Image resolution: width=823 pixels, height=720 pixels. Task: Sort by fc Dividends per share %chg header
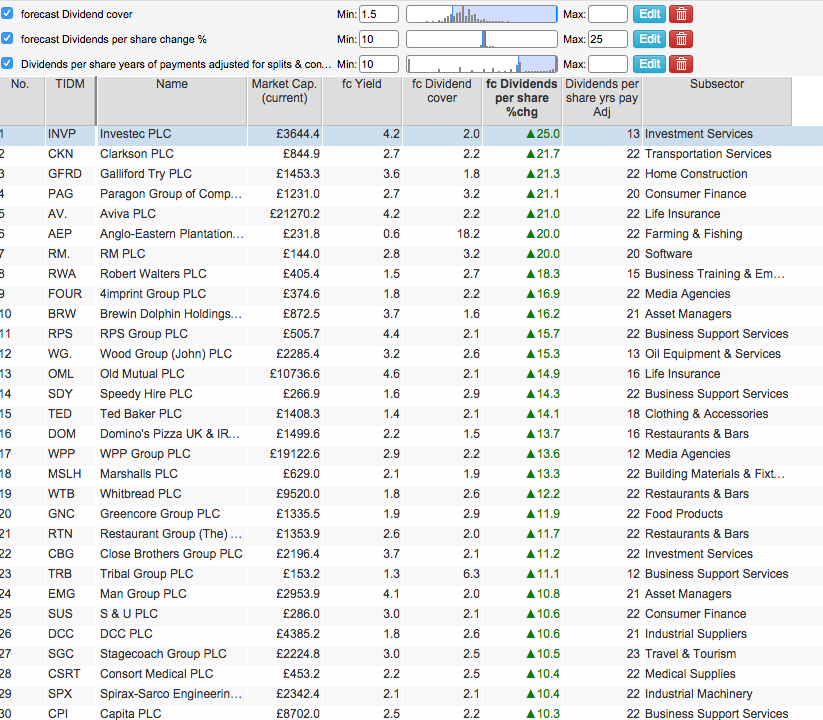coord(522,101)
